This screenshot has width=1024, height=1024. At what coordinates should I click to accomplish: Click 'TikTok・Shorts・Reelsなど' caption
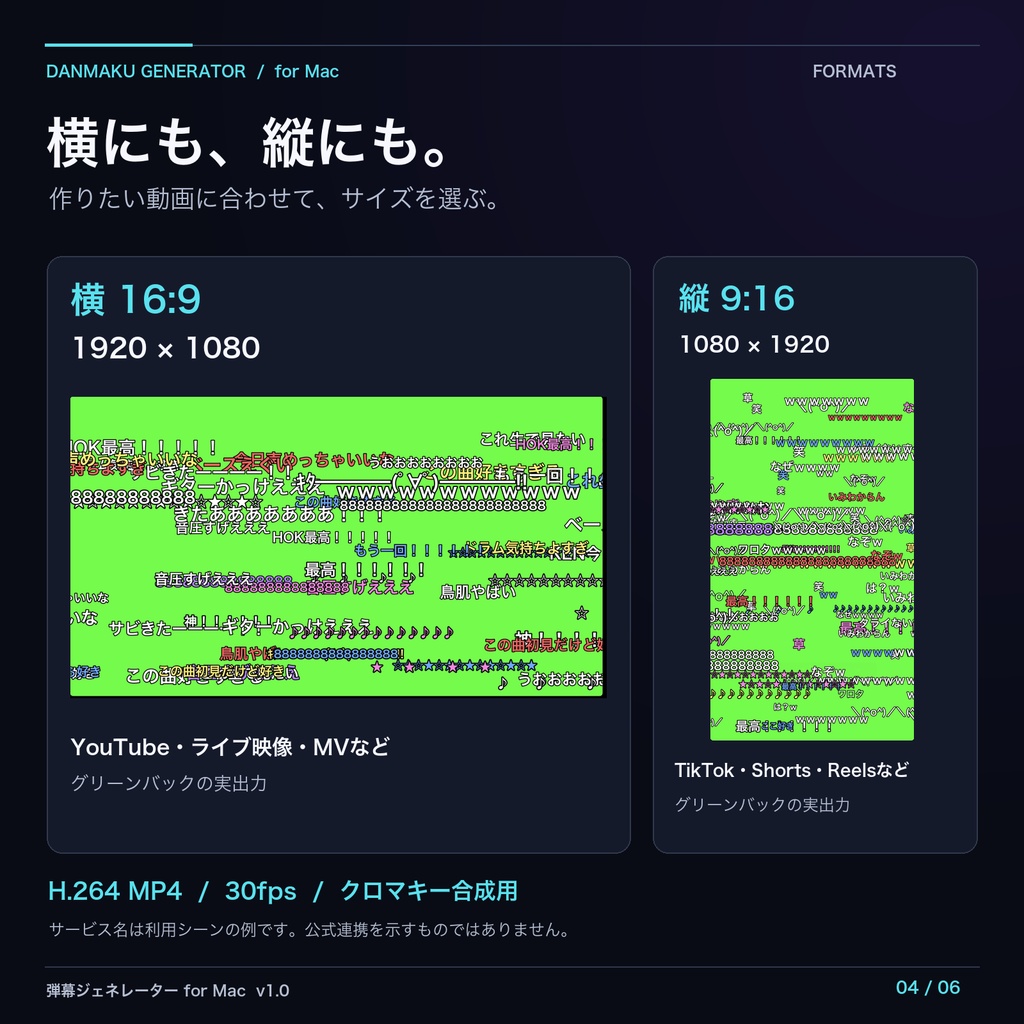point(791,770)
